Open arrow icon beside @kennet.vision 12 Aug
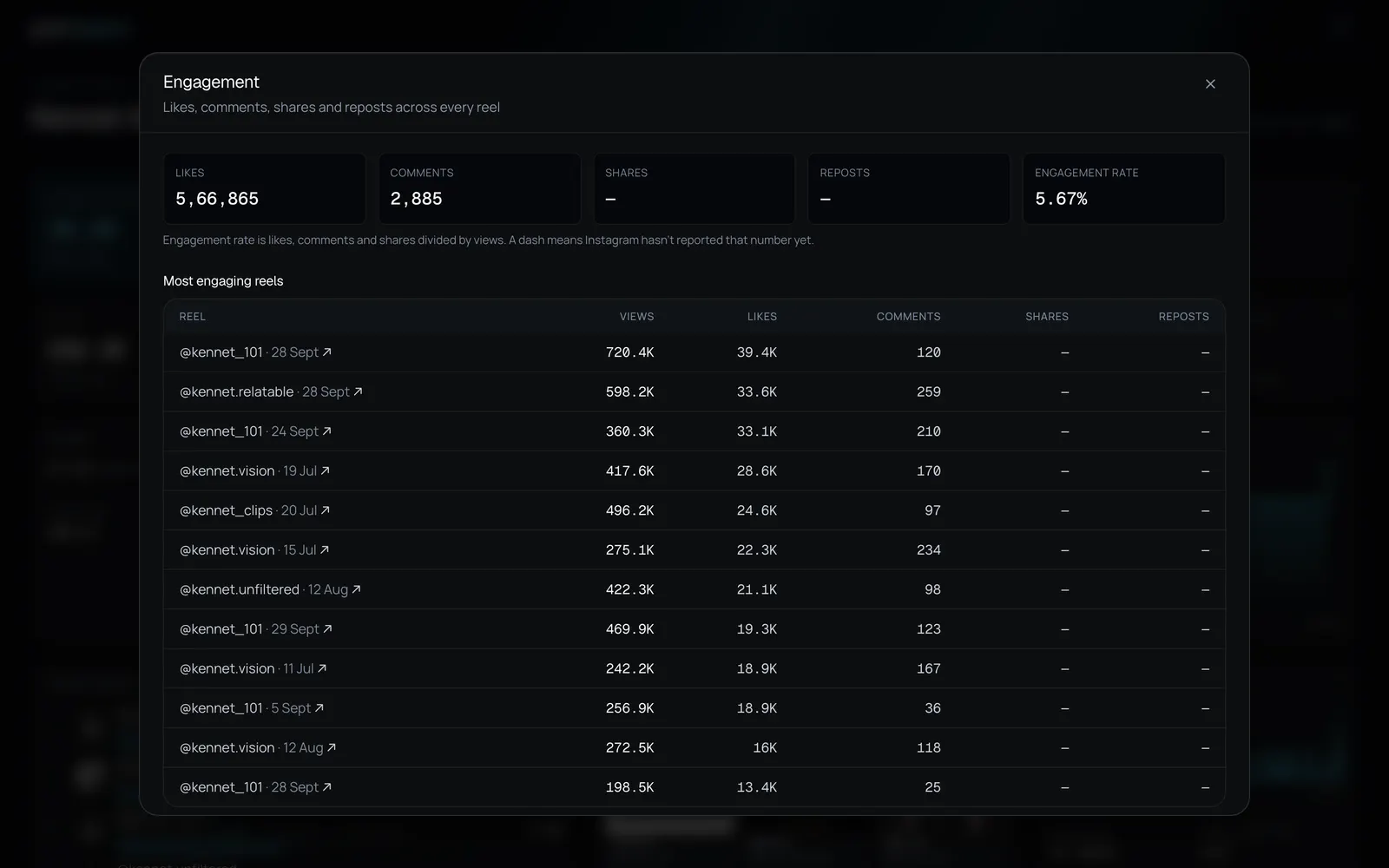1389x868 pixels. click(332, 747)
